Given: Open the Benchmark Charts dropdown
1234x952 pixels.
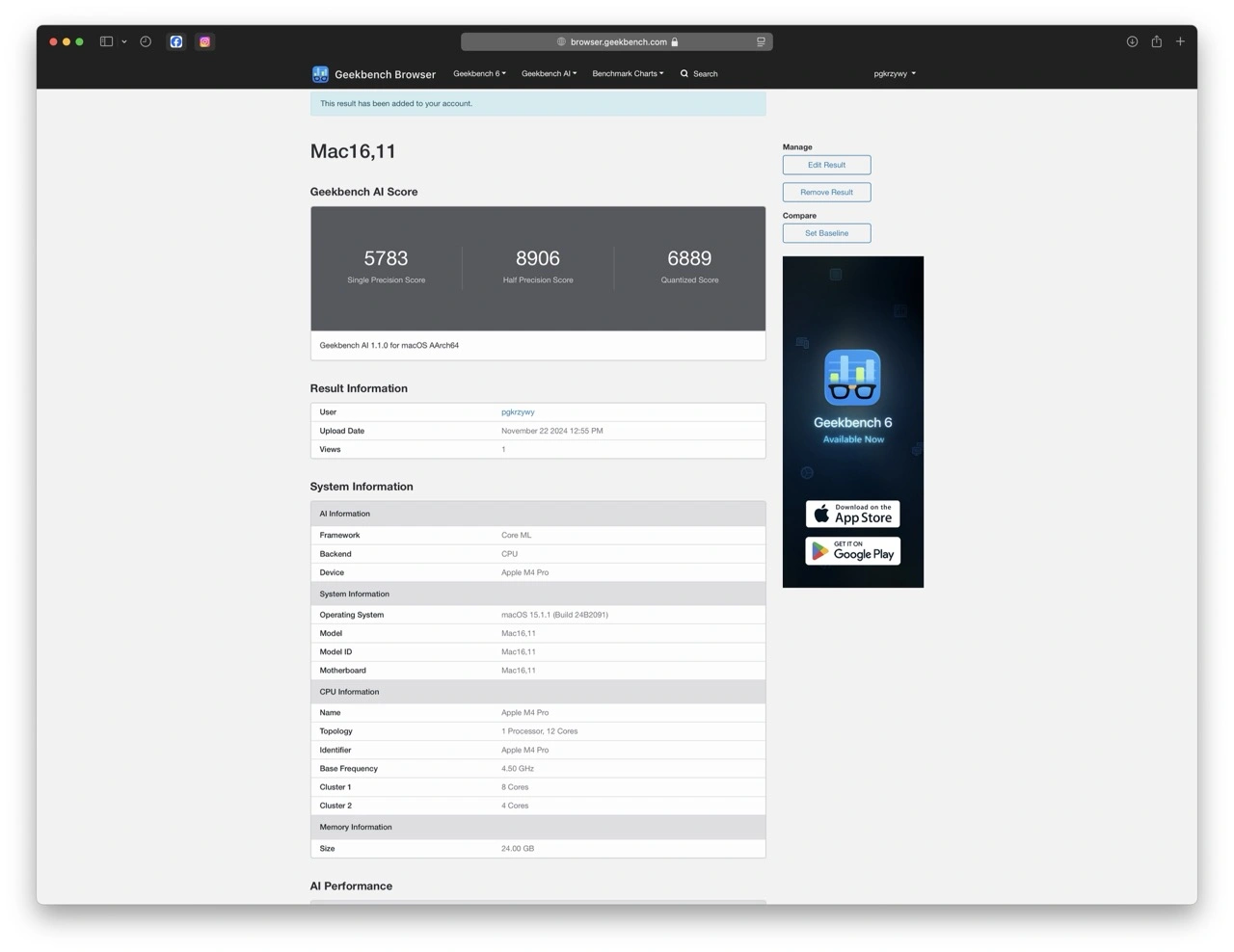Looking at the screenshot, I should pos(628,73).
